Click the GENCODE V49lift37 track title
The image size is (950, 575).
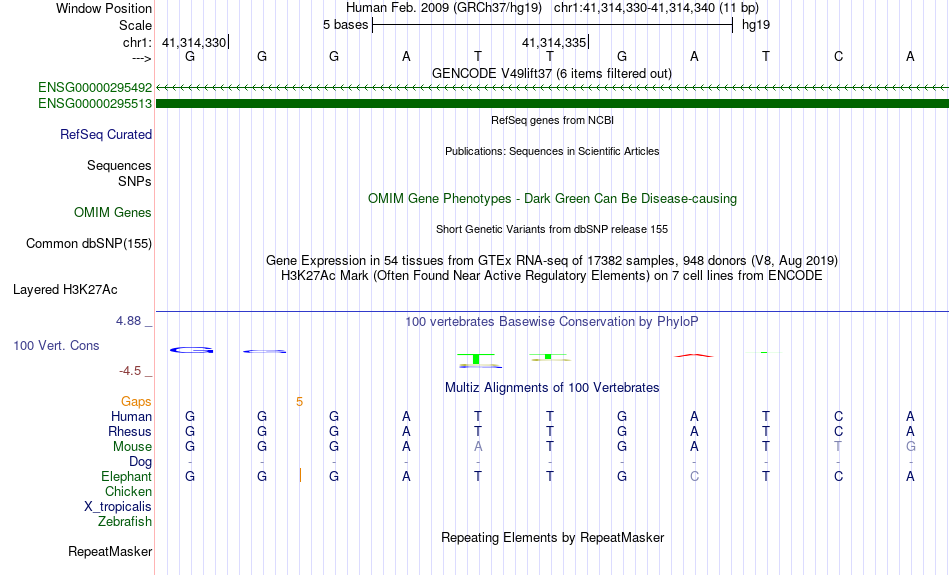(x=552, y=73)
